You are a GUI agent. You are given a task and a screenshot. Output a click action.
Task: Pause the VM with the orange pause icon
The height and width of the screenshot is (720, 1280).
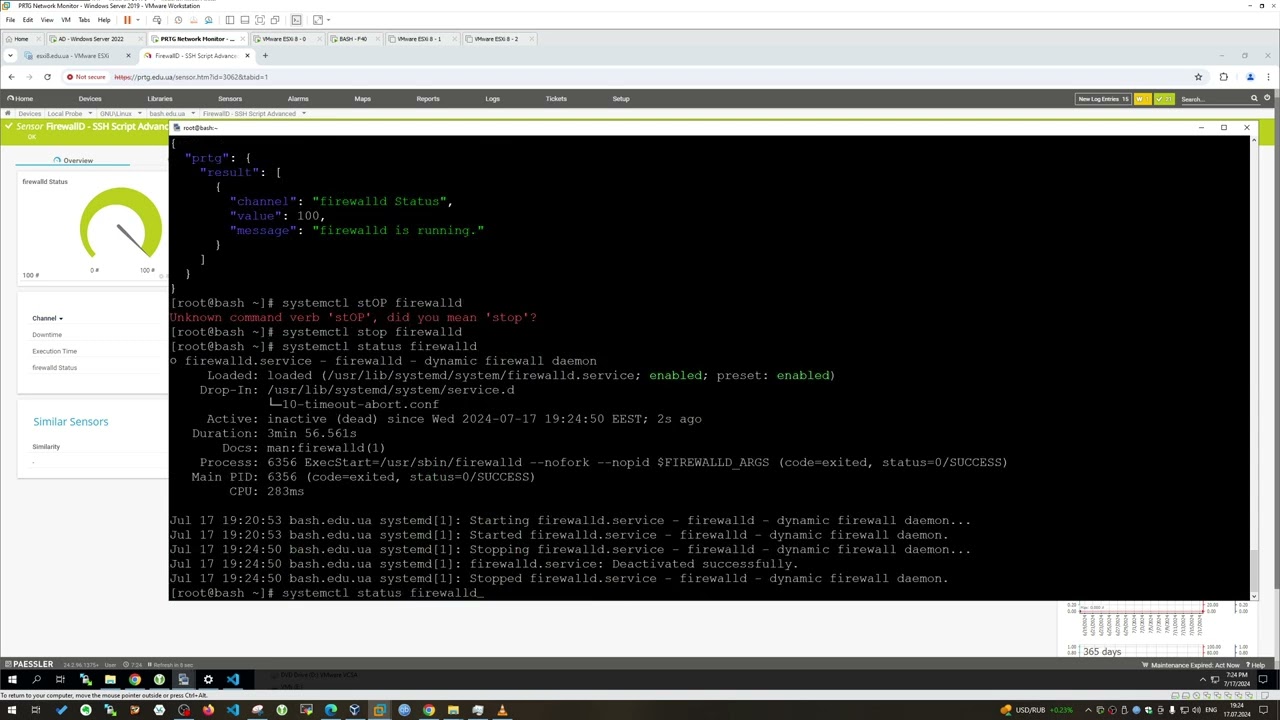[127, 20]
